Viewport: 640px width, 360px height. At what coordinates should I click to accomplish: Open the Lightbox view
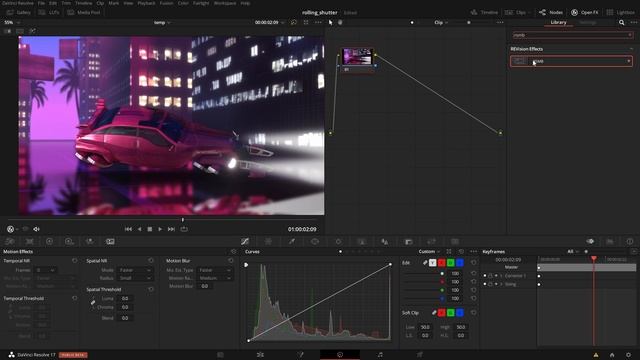tap(620, 12)
